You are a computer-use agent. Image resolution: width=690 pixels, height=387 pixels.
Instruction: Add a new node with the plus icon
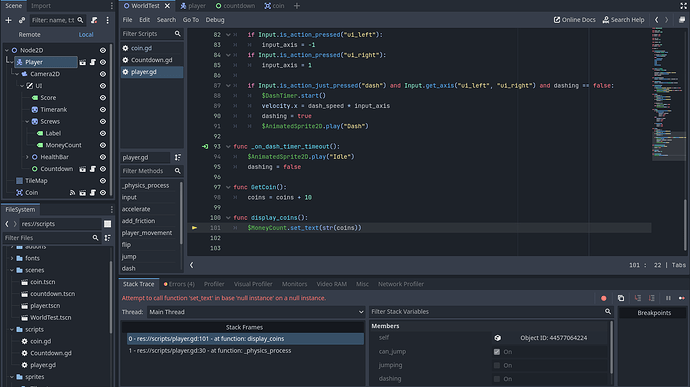click(x=8, y=20)
